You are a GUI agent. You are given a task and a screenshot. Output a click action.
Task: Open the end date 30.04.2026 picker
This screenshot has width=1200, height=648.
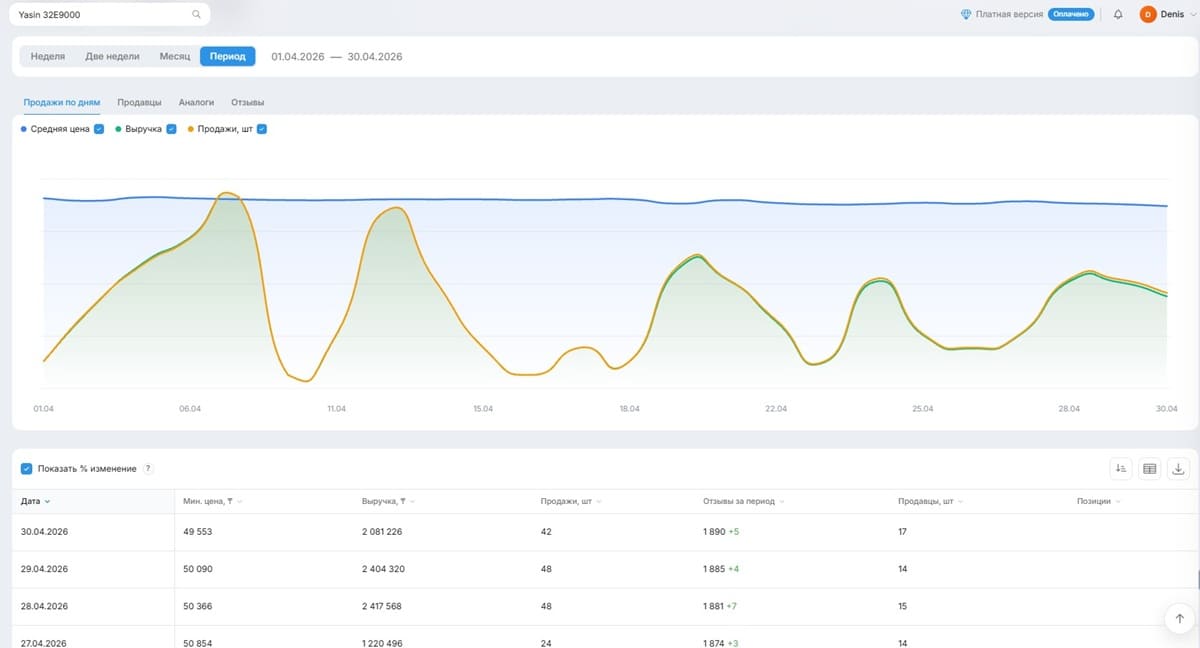tap(375, 57)
